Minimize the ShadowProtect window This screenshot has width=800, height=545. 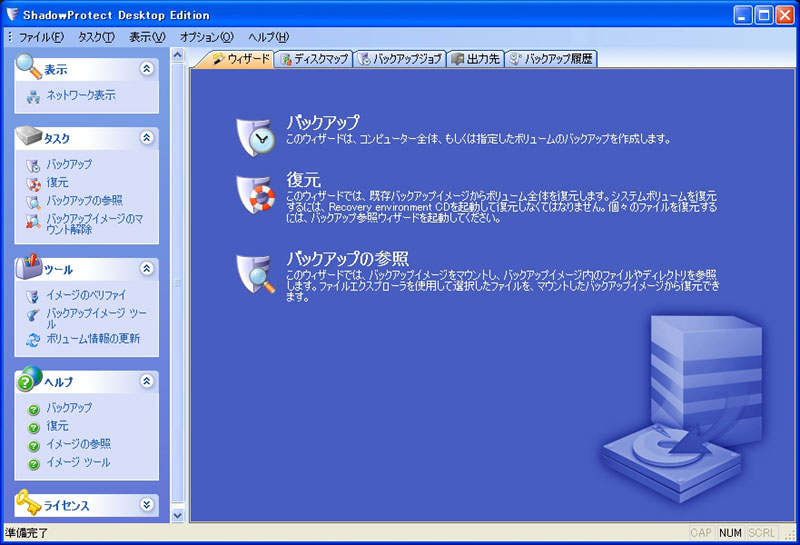743,15
